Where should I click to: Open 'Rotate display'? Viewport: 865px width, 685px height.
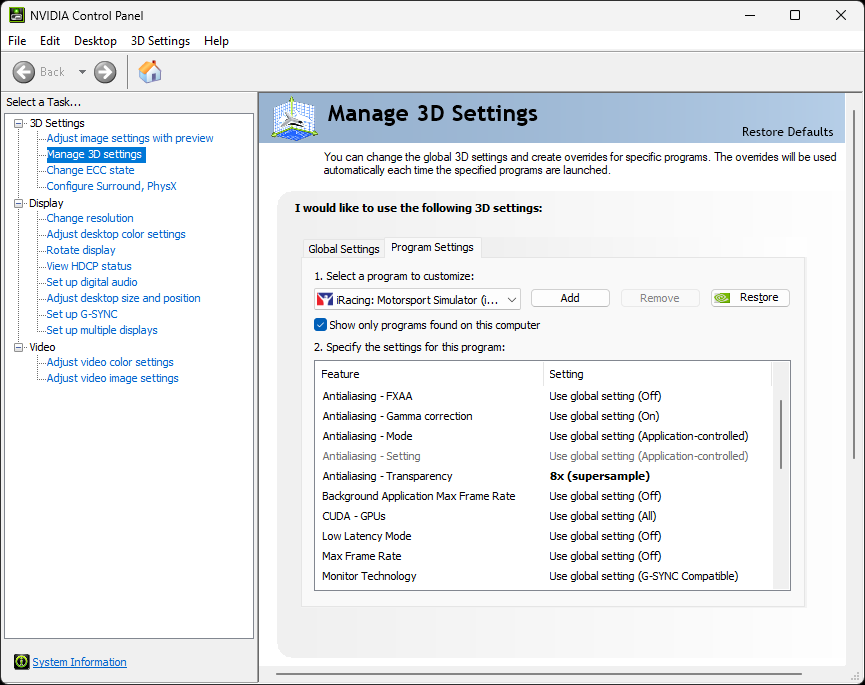click(81, 250)
